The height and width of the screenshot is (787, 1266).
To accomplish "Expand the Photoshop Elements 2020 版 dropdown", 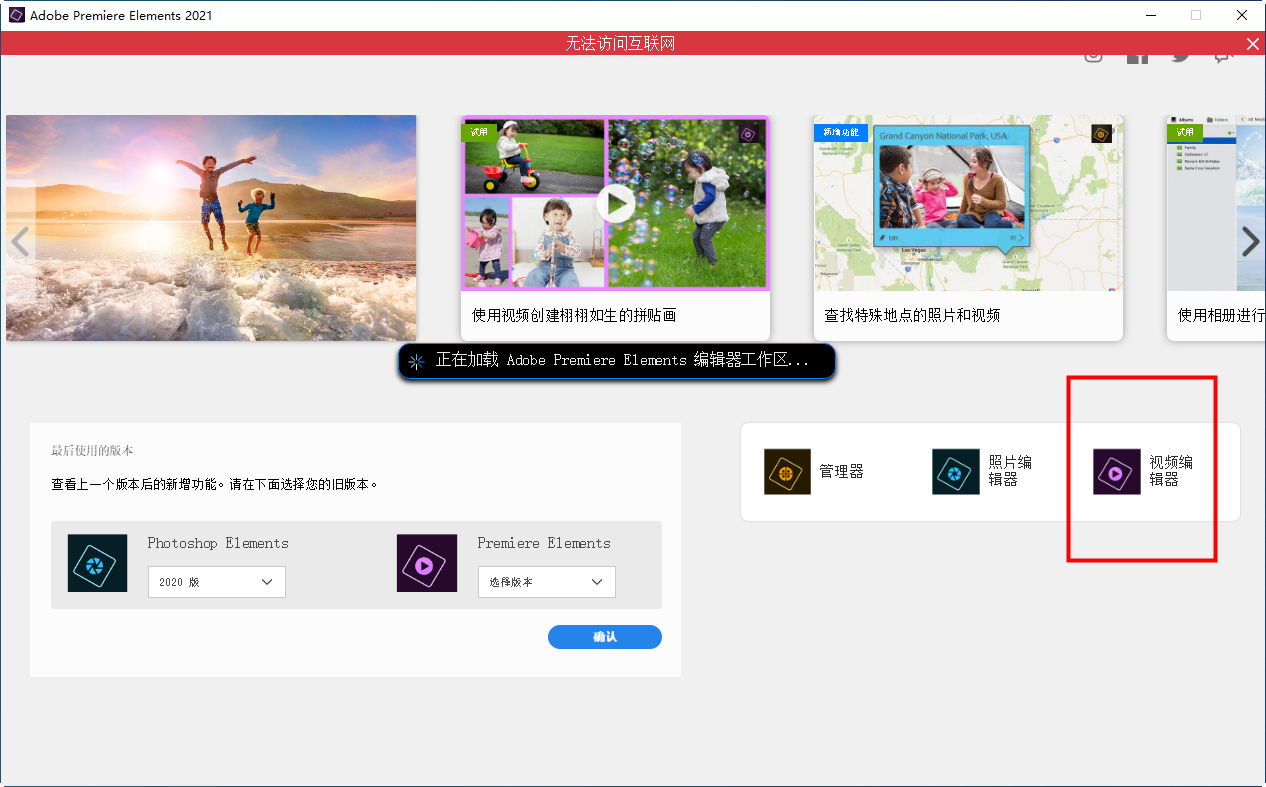I will point(217,582).
